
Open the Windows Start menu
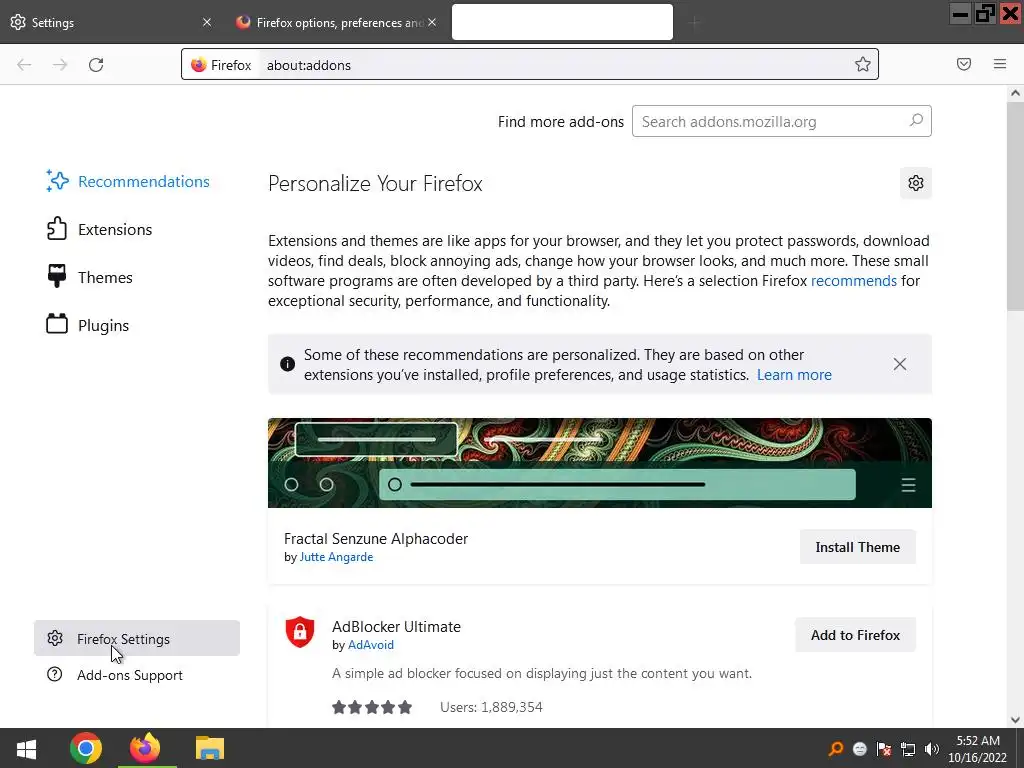26,748
